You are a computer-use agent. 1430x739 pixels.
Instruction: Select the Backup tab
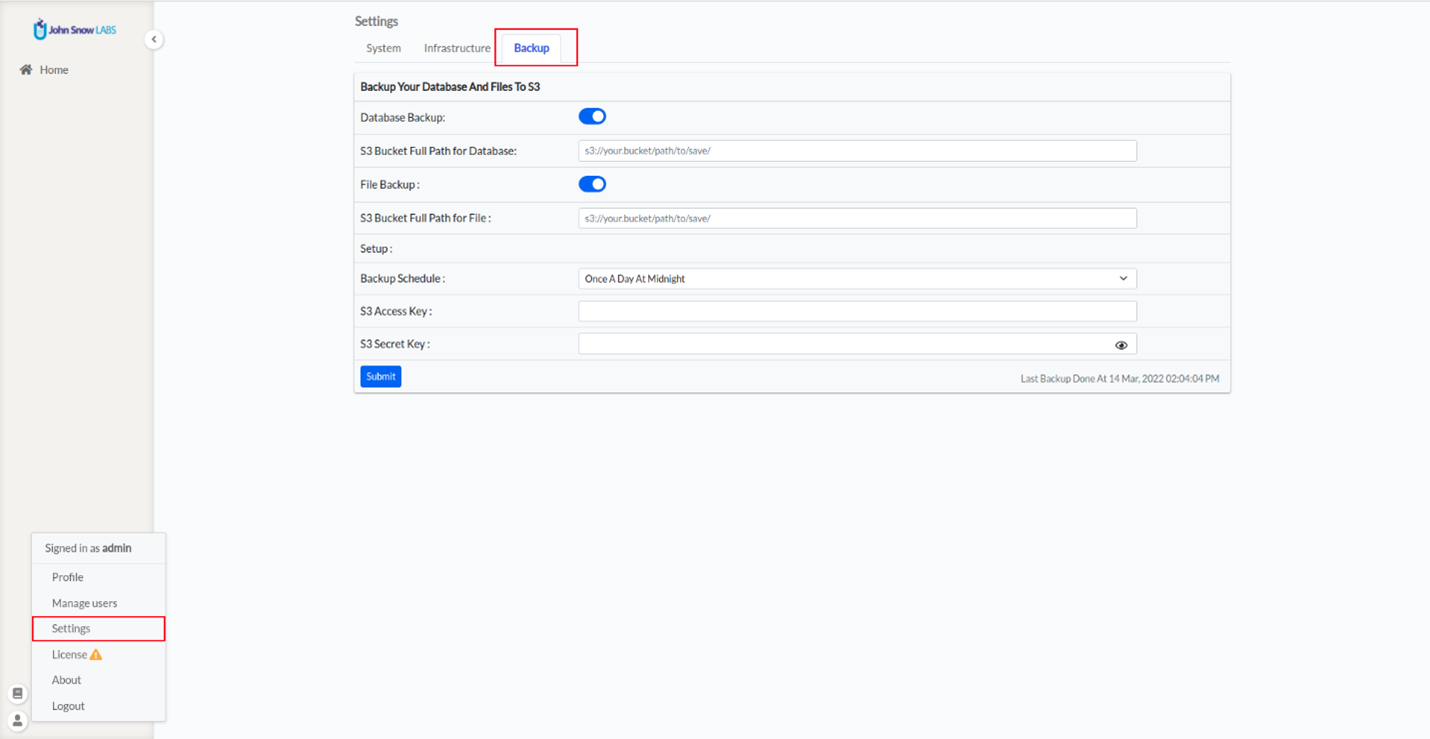[x=531, y=48]
